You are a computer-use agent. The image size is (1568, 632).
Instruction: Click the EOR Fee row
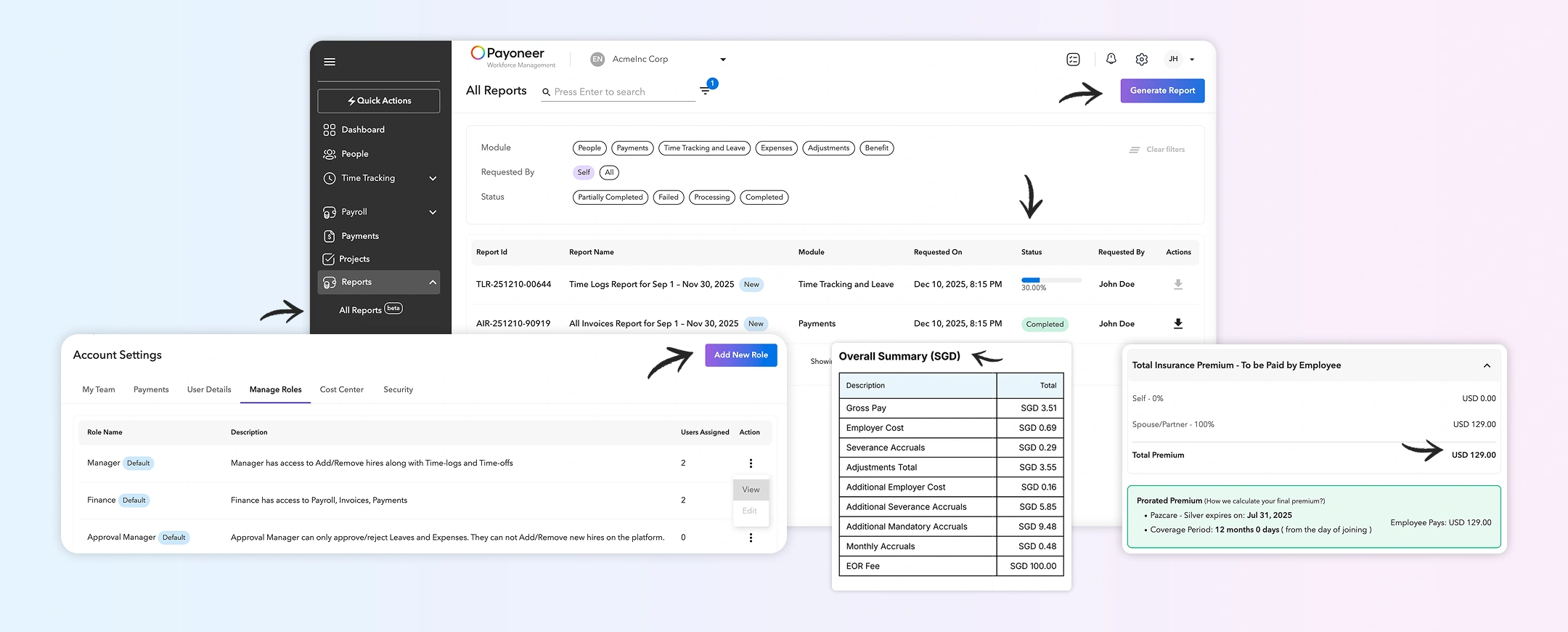pyautogui.click(x=951, y=567)
